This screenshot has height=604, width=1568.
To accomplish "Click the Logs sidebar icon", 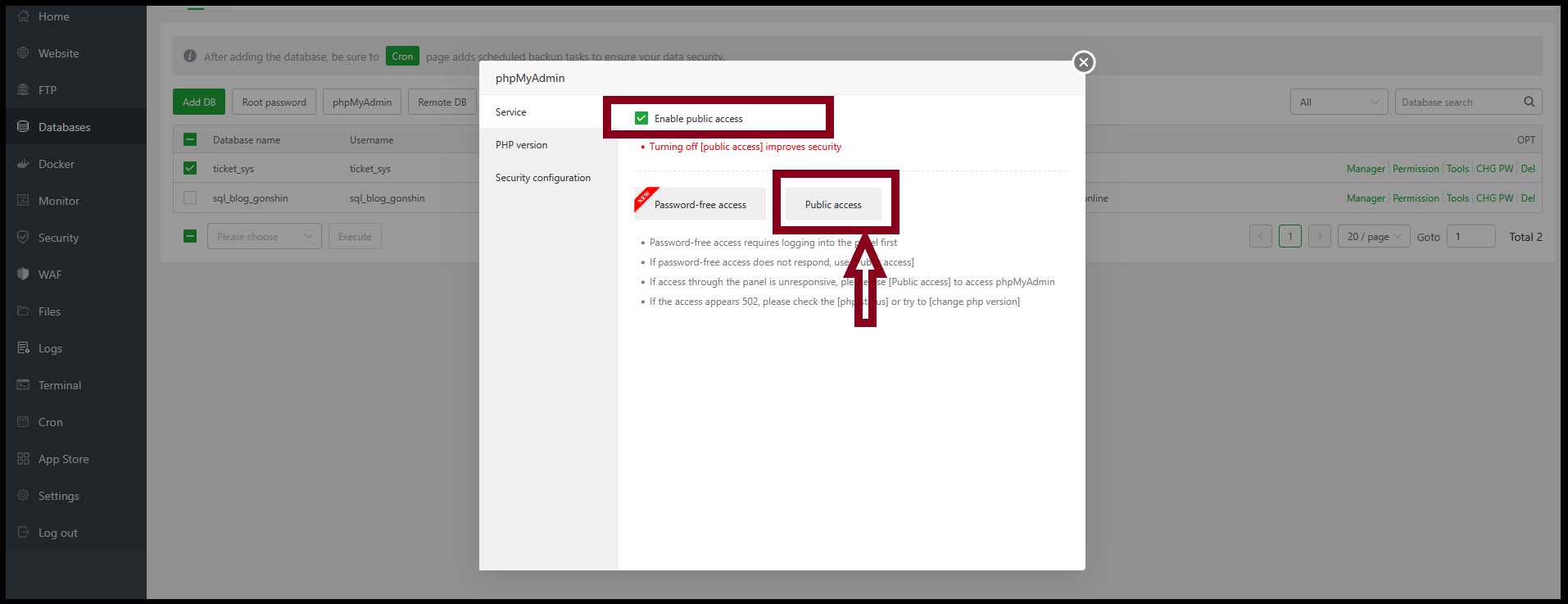I will click(x=23, y=348).
